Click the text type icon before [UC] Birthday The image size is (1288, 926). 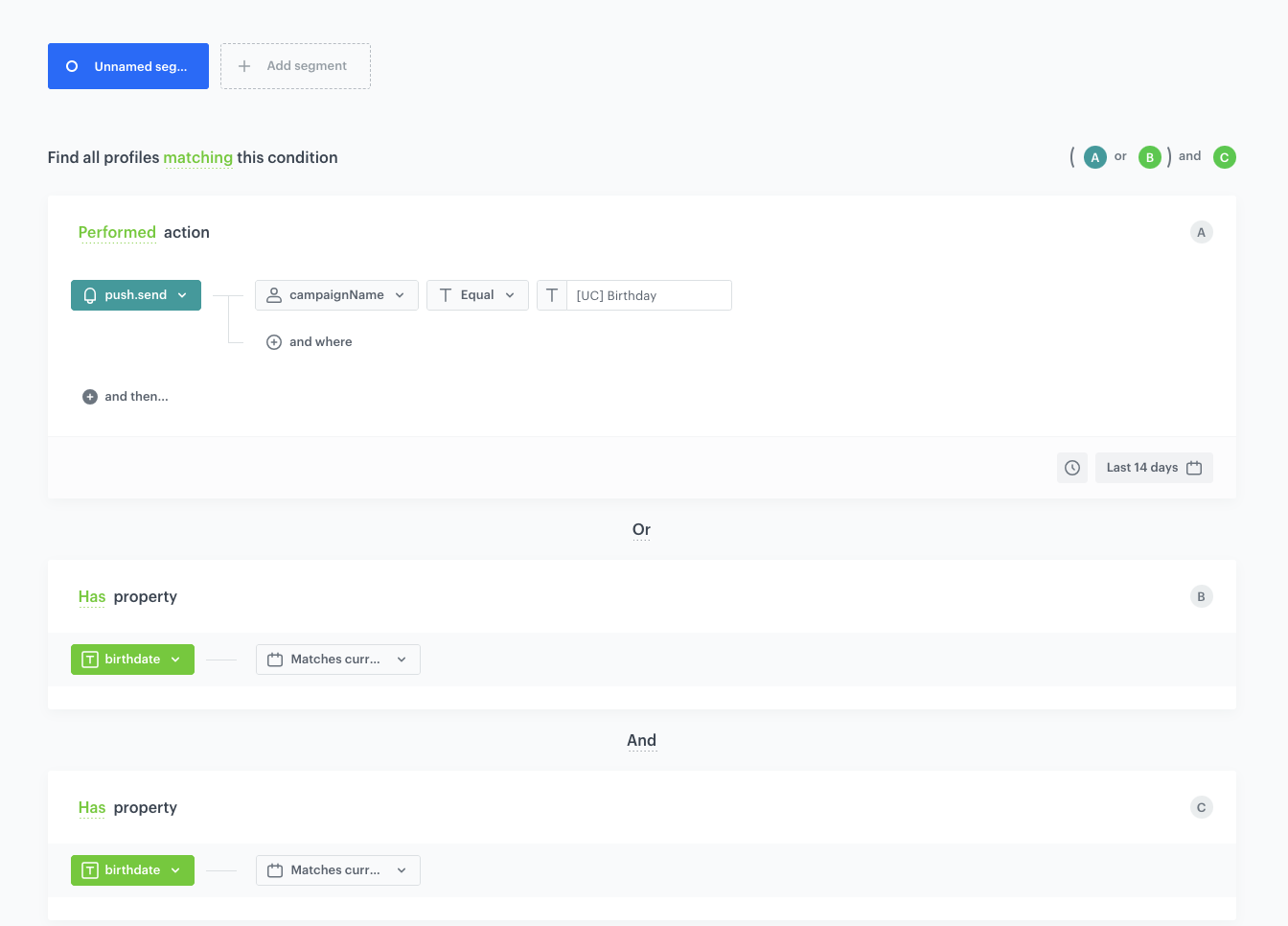point(552,295)
